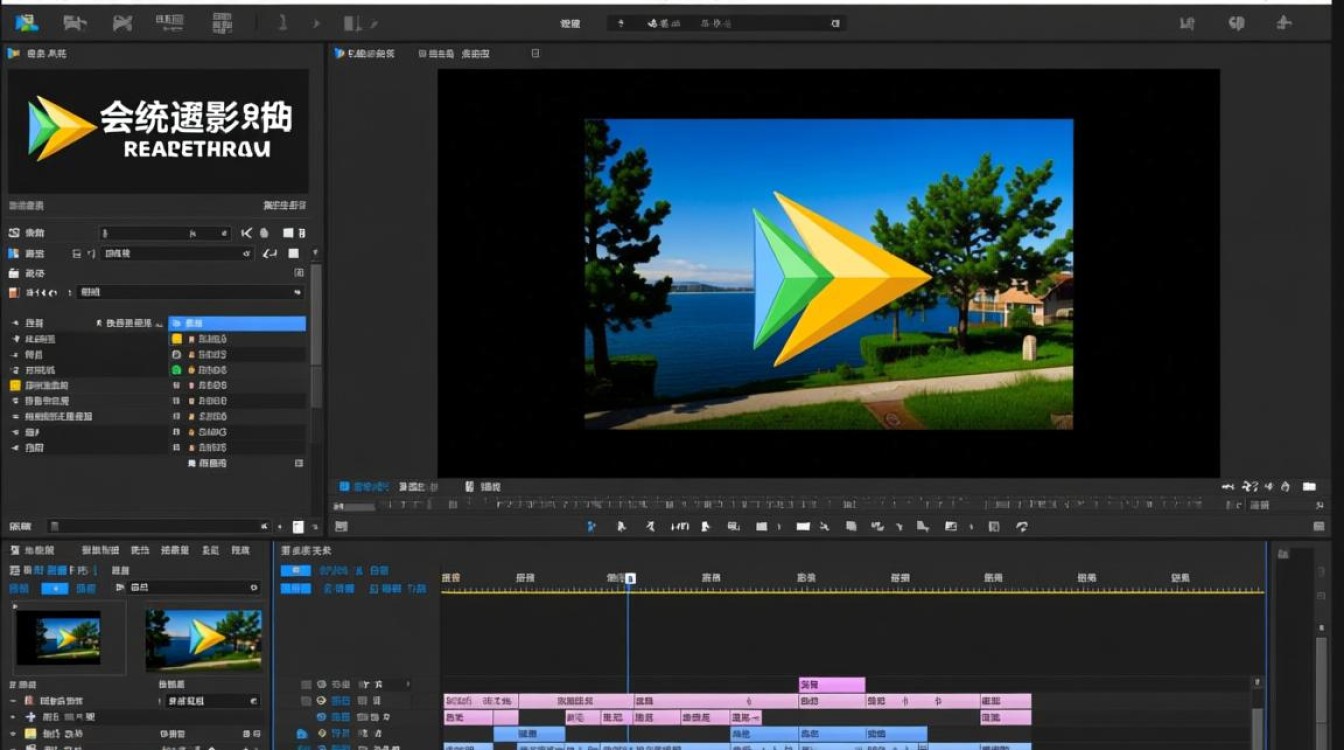Toggle the blue highlighted button in timeline header
Screen dimensions: 1344x750
(x=295, y=570)
